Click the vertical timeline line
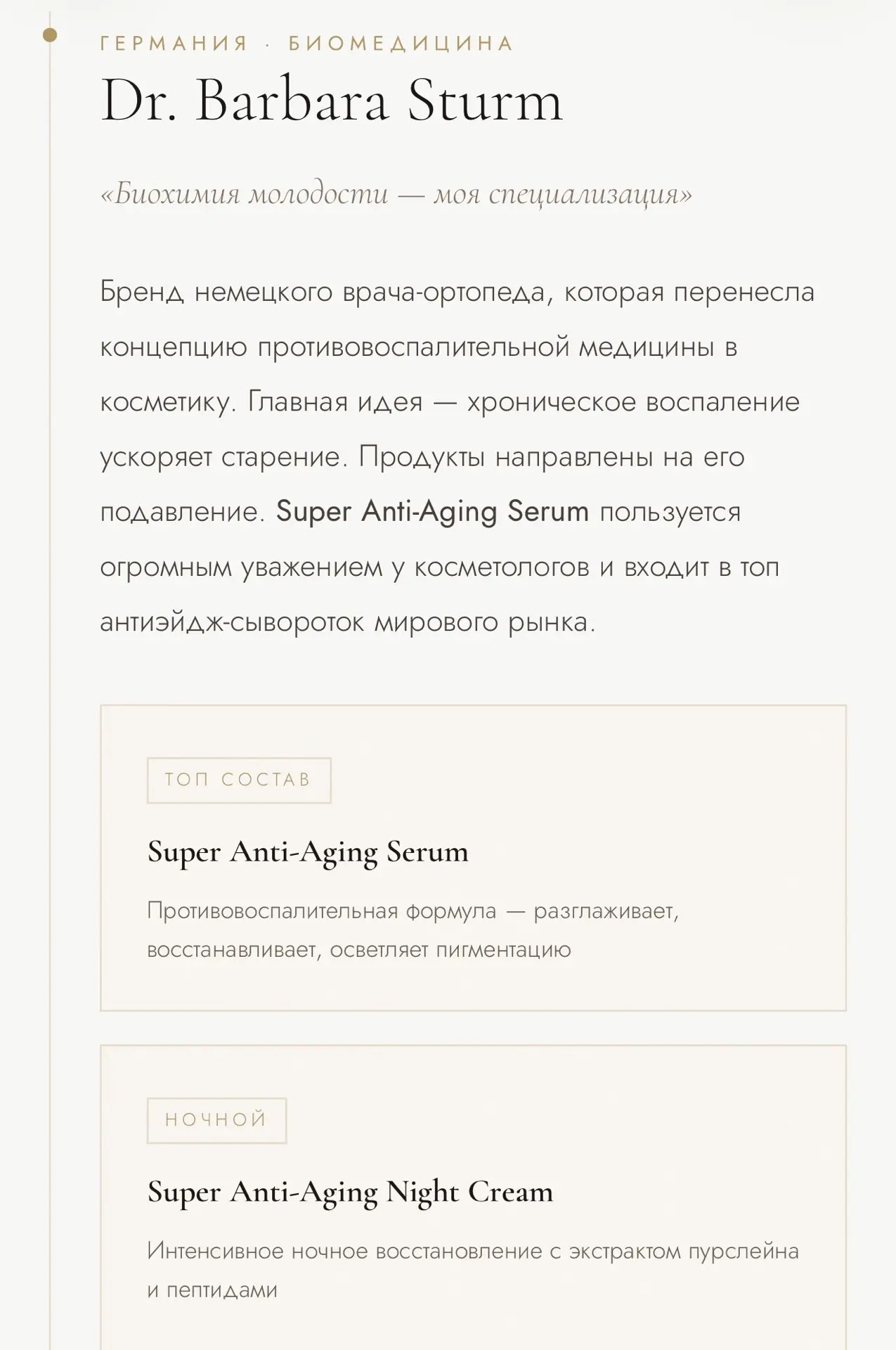Image resolution: width=896 pixels, height=1350 pixels. [50, 703]
